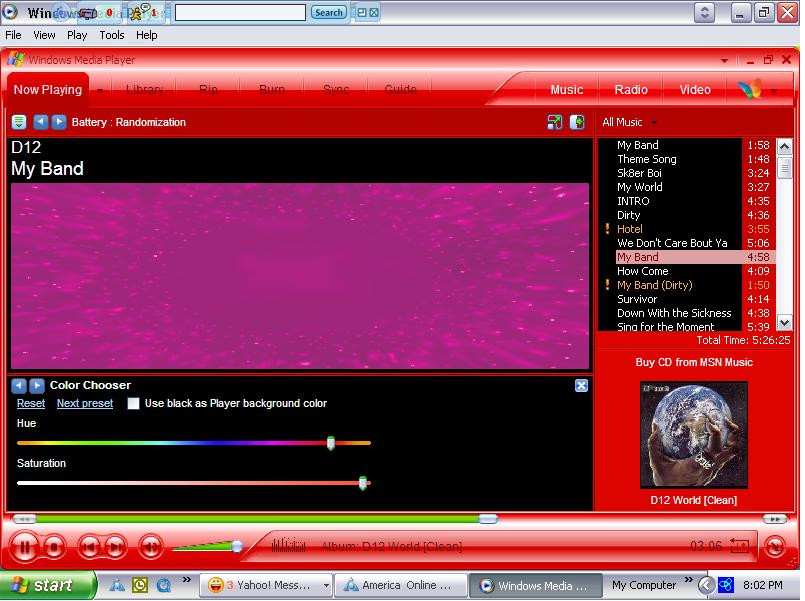The width and height of the screenshot is (805, 601).
Task: Go to next enhancement in Color Chooser
Action: click(x=36, y=385)
